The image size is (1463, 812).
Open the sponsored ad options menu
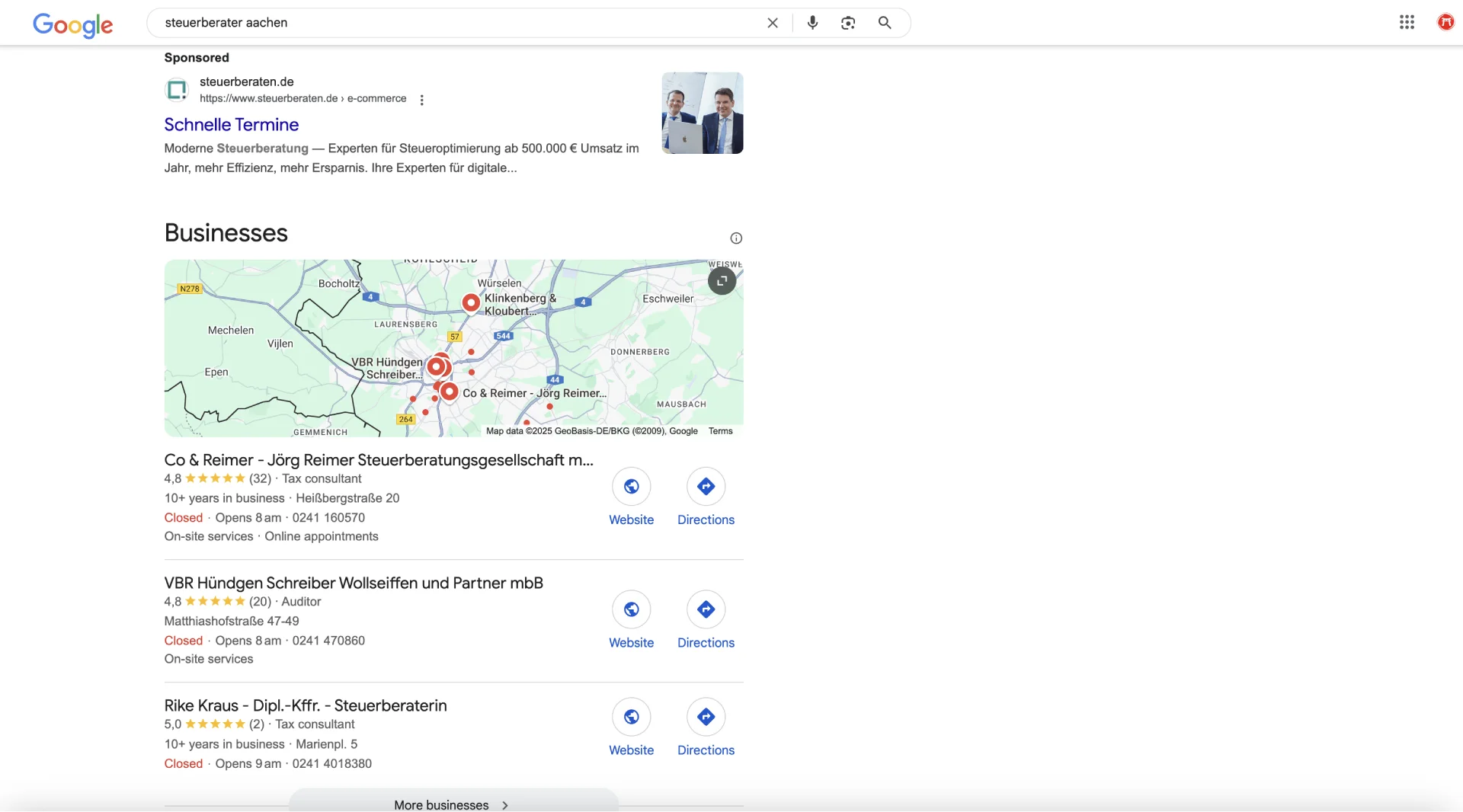421,100
